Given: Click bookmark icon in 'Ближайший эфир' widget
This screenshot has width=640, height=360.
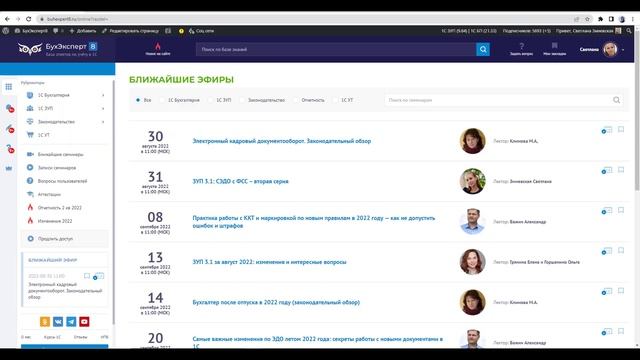Looking at the screenshot, I should [87, 276].
